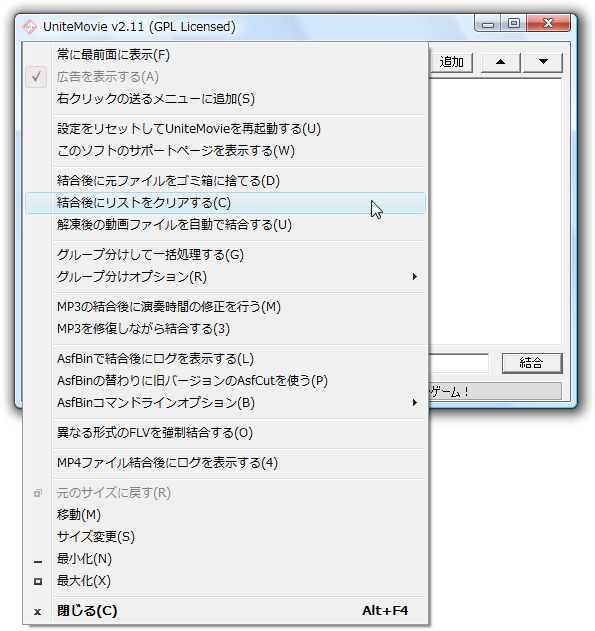Toggle グループ分けして一括処理する(G)
The width and height of the screenshot is (595, 631).
(x=225, y=255)
